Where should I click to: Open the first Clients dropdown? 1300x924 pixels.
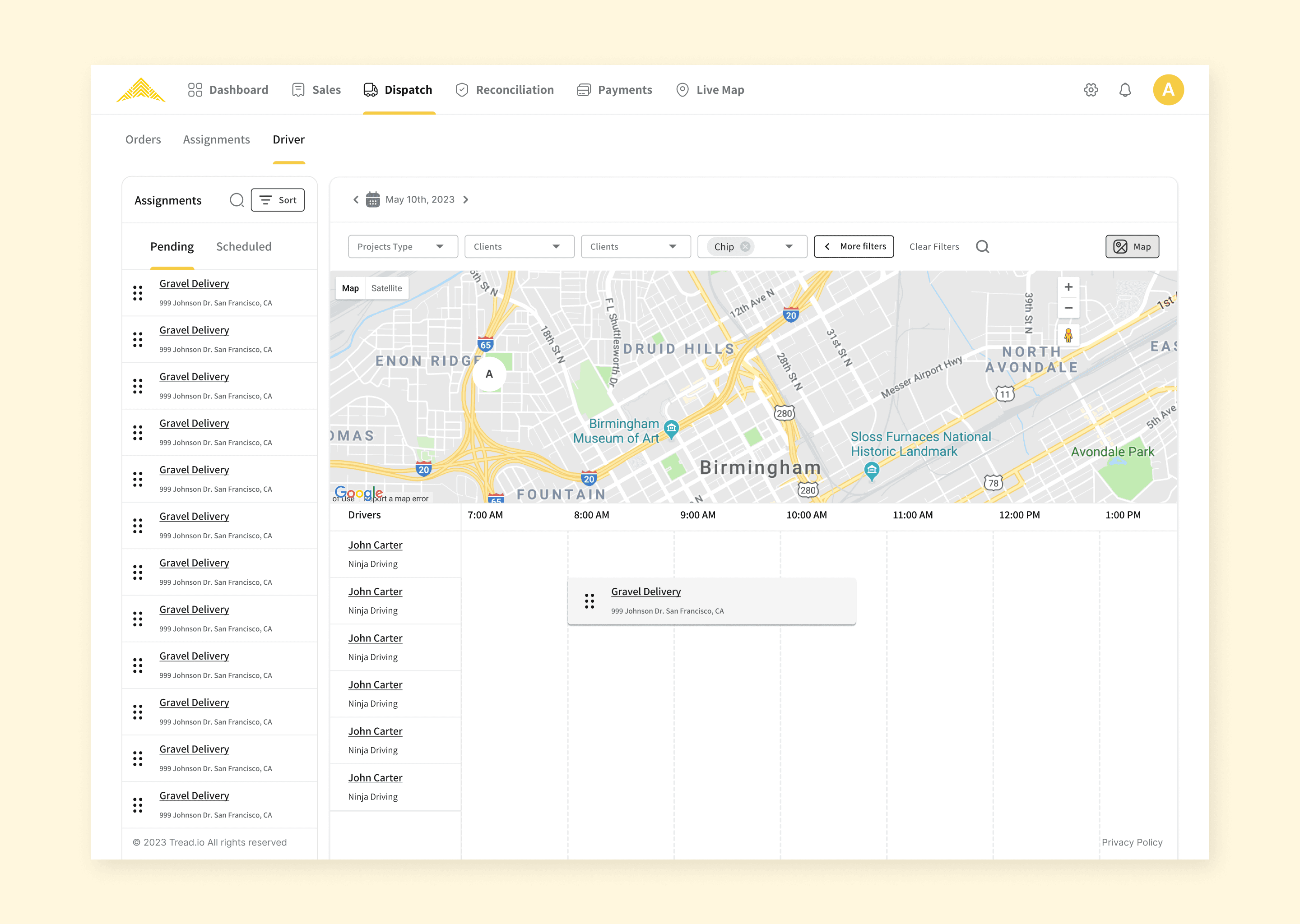(x=519, y=247)
